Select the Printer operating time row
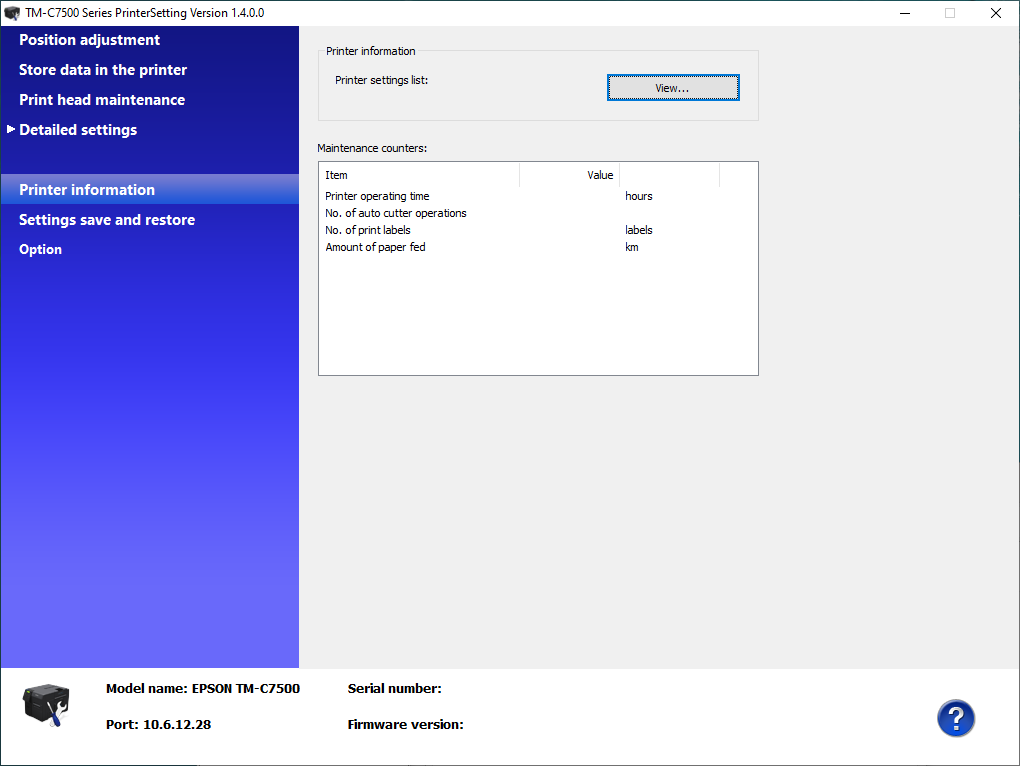 (377, 196)
